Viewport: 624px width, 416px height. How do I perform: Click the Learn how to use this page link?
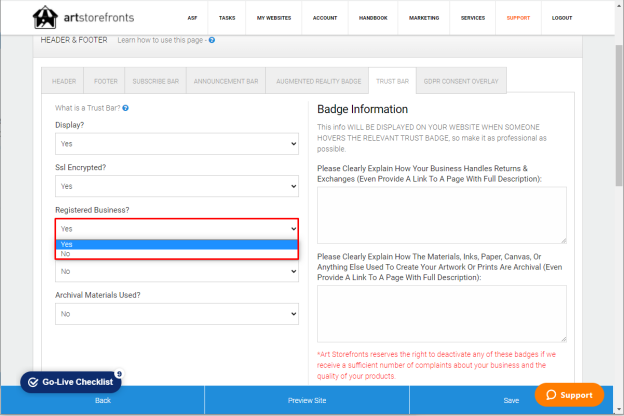click(160, 40)
